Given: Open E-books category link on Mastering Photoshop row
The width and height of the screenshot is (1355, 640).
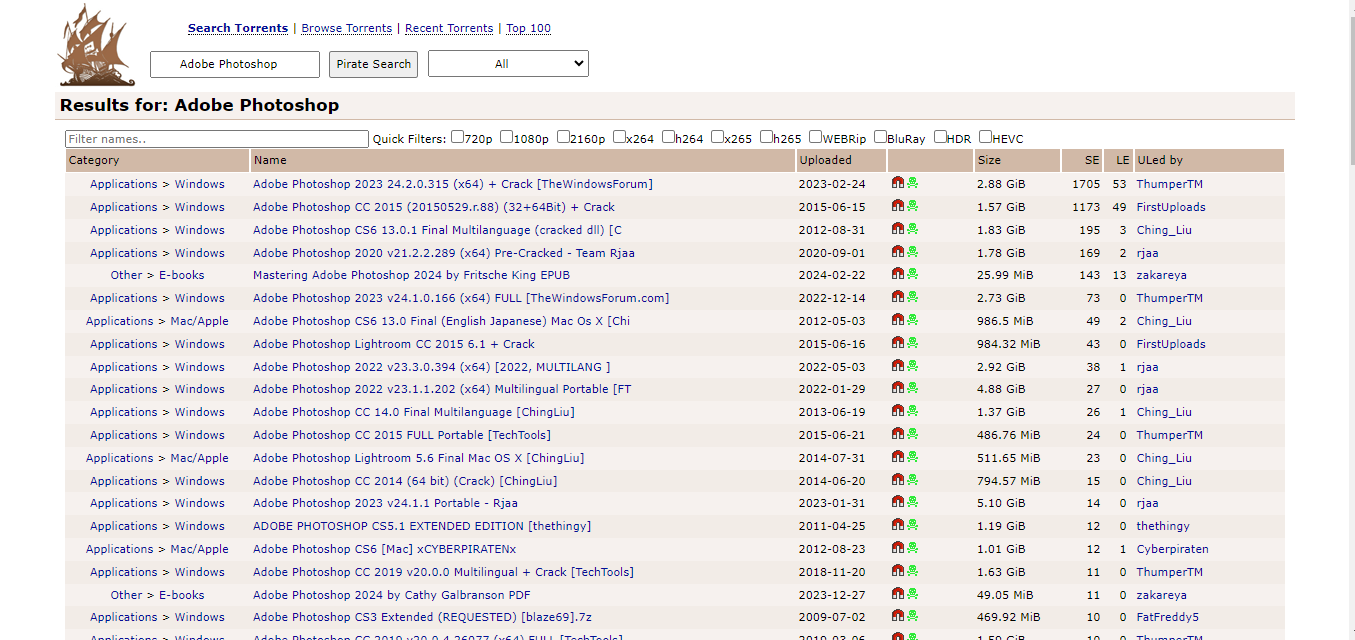Looking at the screenshot, I should pos(181,275).
